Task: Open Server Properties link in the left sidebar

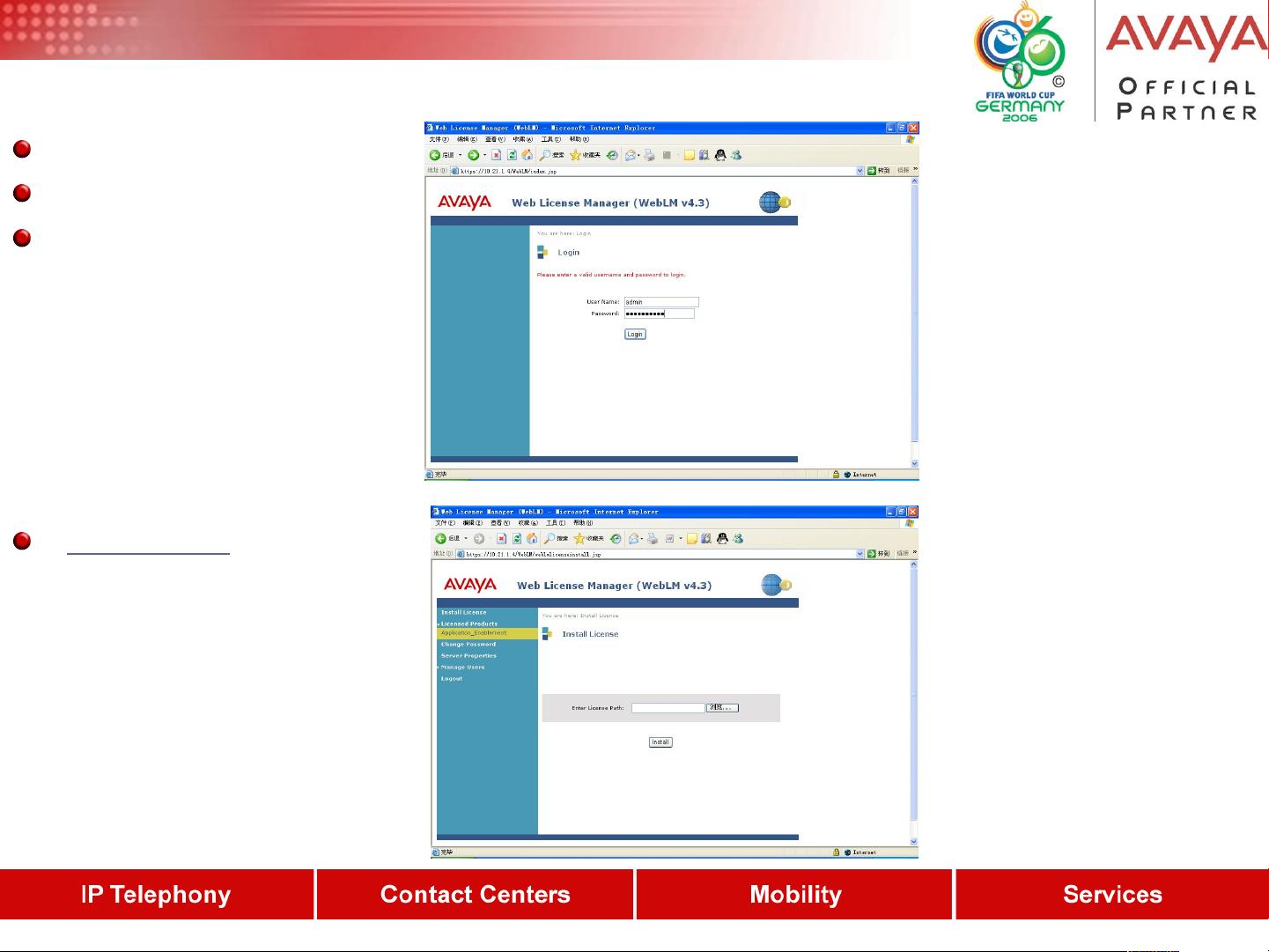Action: click(x=468, y=656)
